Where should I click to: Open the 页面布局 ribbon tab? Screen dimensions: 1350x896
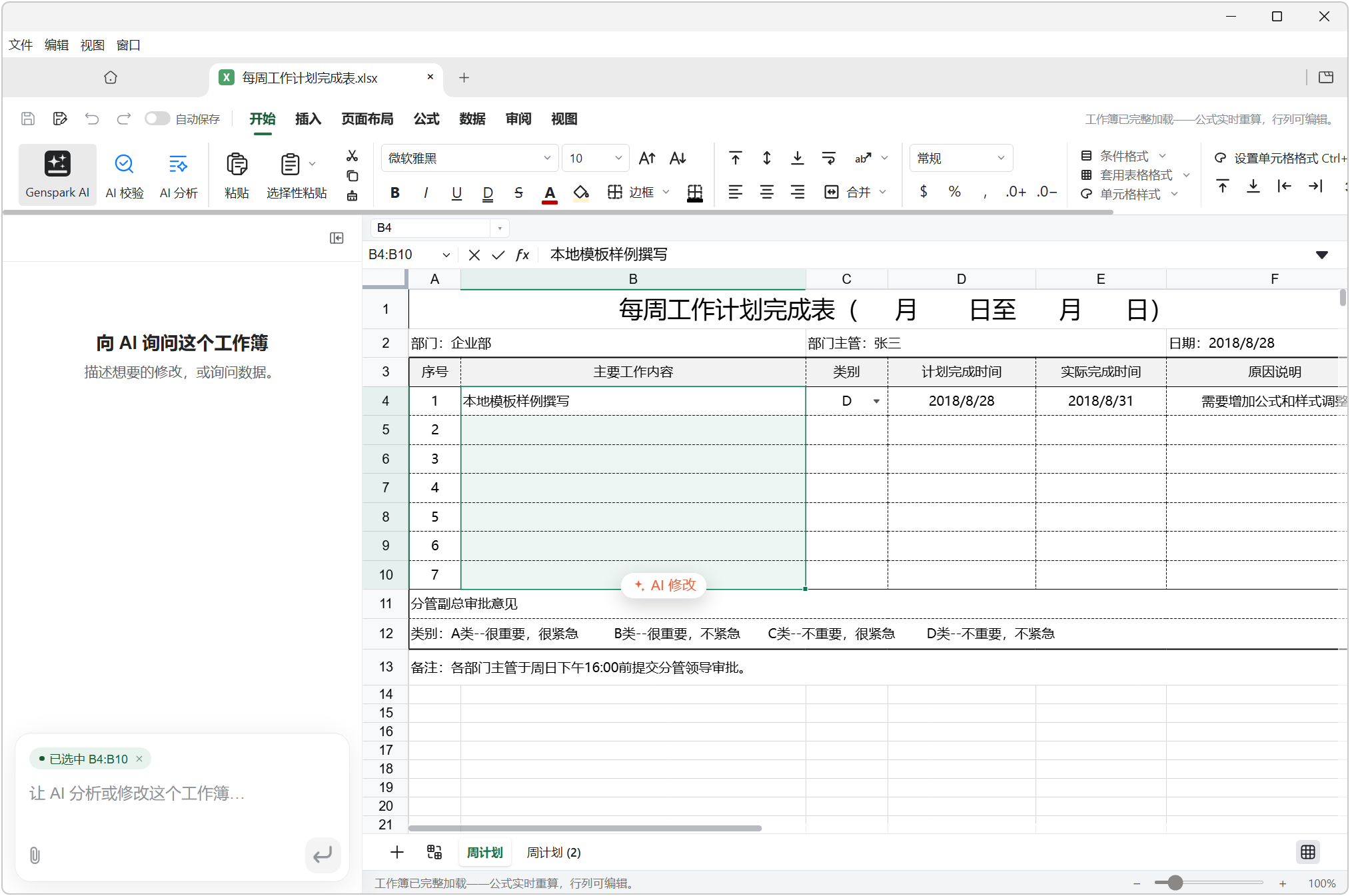[x=367, y=119]
